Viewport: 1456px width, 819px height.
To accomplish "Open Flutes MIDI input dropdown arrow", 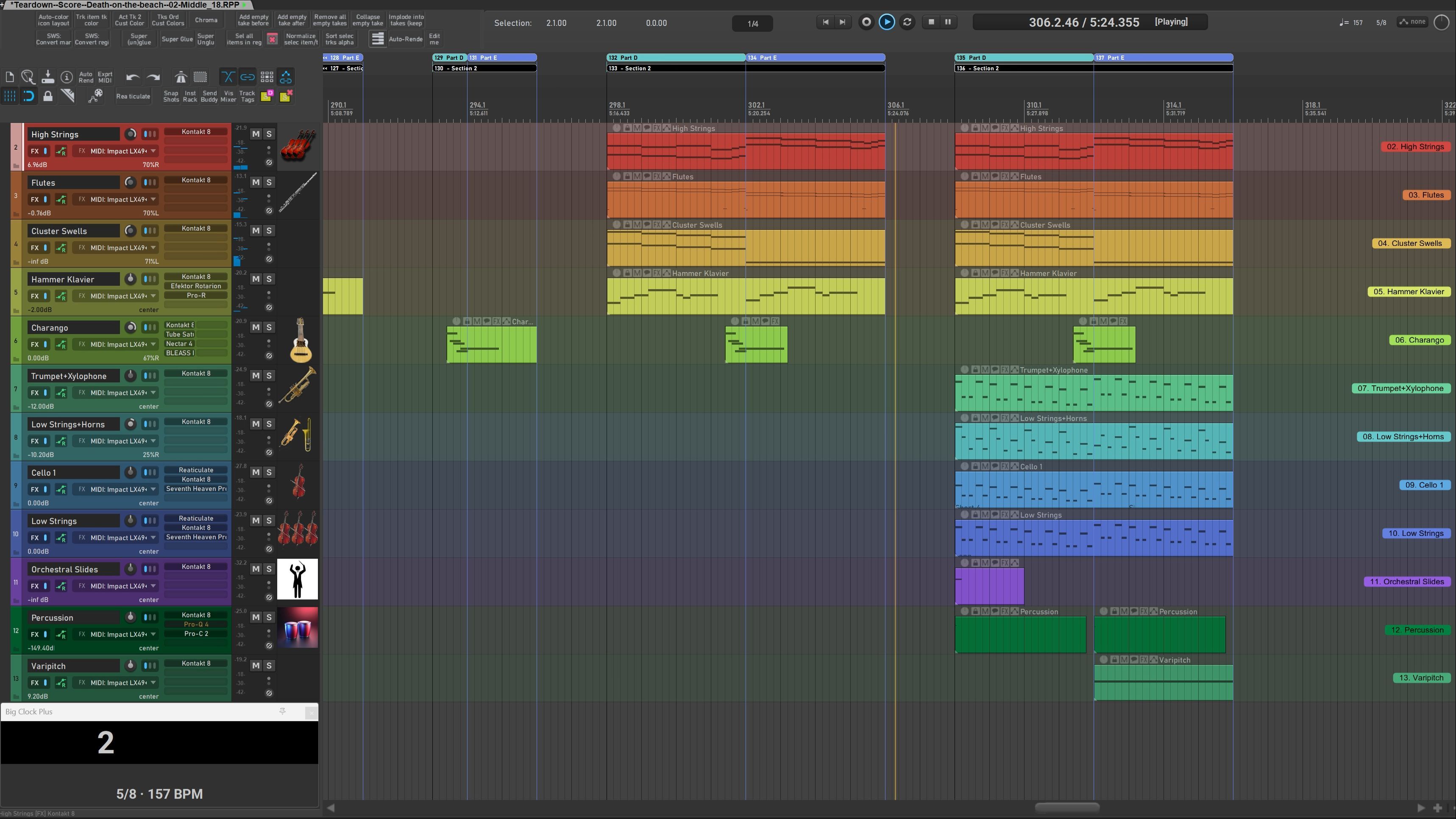I will tap(153, 200).
